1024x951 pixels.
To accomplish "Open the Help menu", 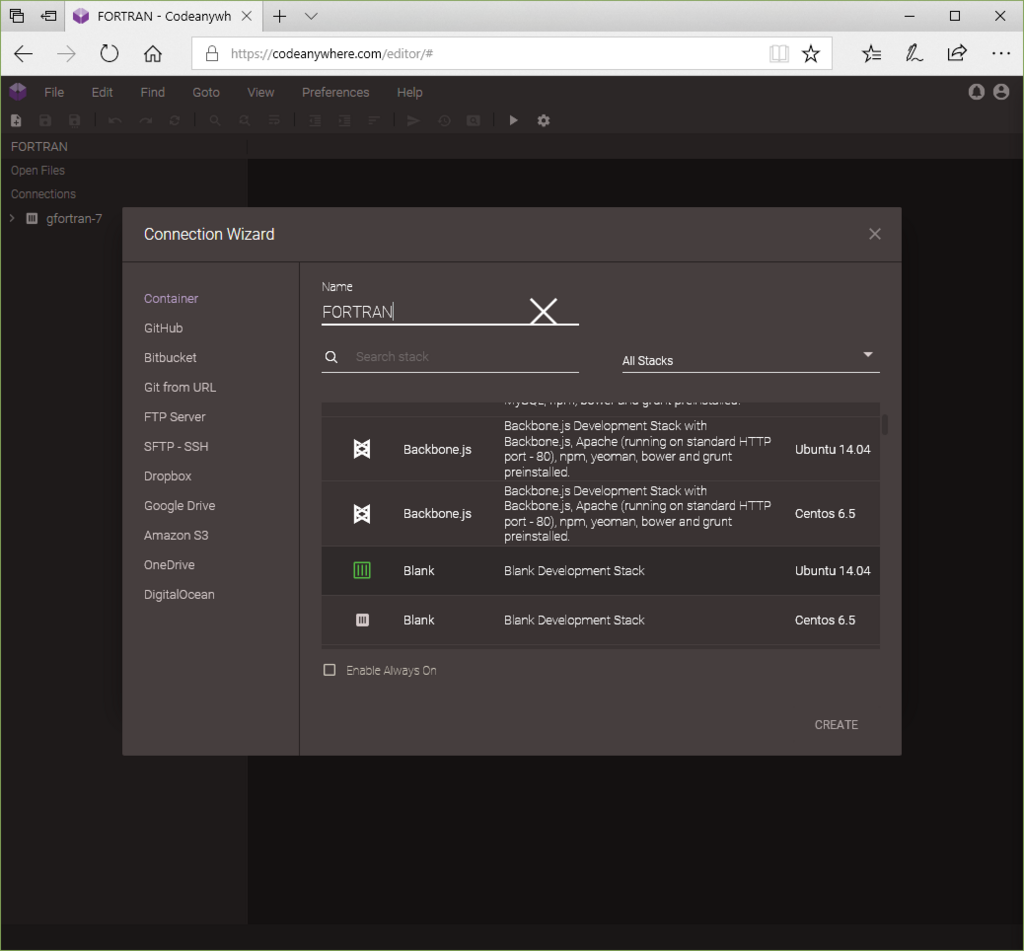I will [x=409, y=92].
